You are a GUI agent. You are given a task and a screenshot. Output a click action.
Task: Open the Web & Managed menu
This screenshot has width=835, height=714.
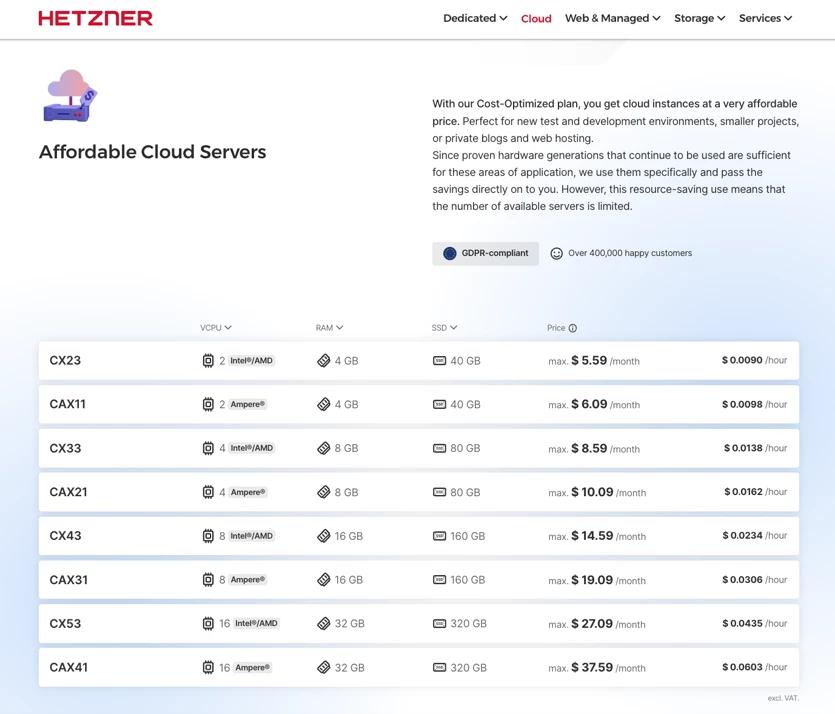pos(612,18)
